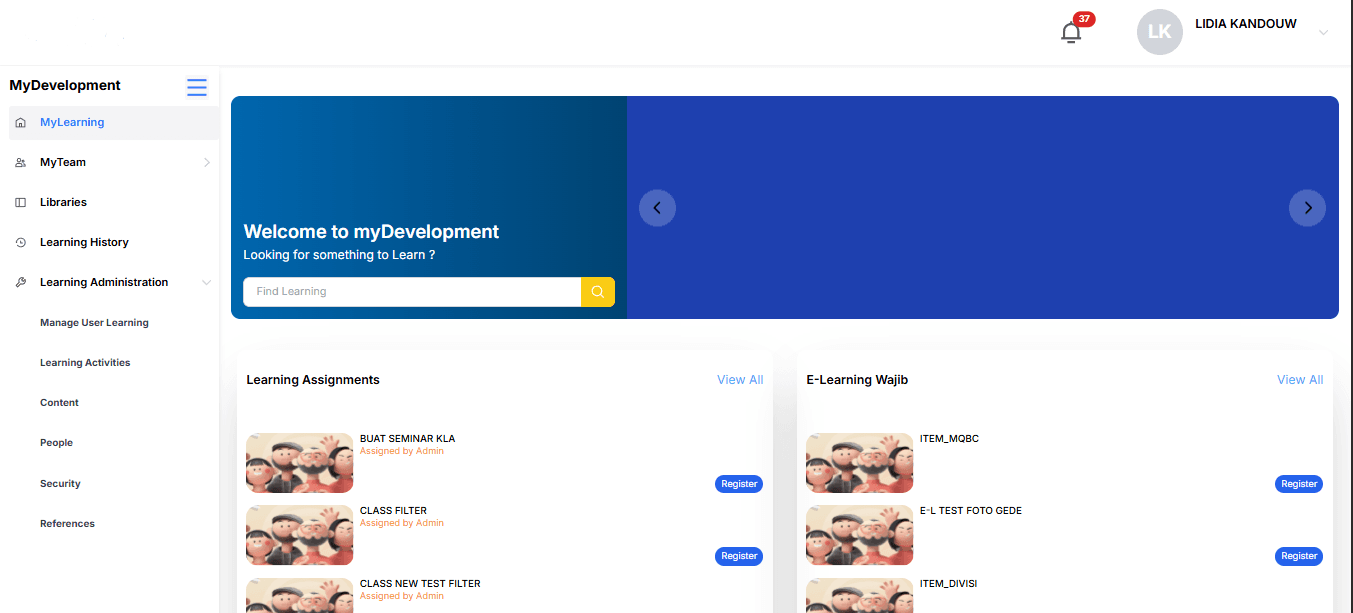The image size is (1353, 613).
Task: Click the people icon next to MyTeam
Action: pos(20,162)
